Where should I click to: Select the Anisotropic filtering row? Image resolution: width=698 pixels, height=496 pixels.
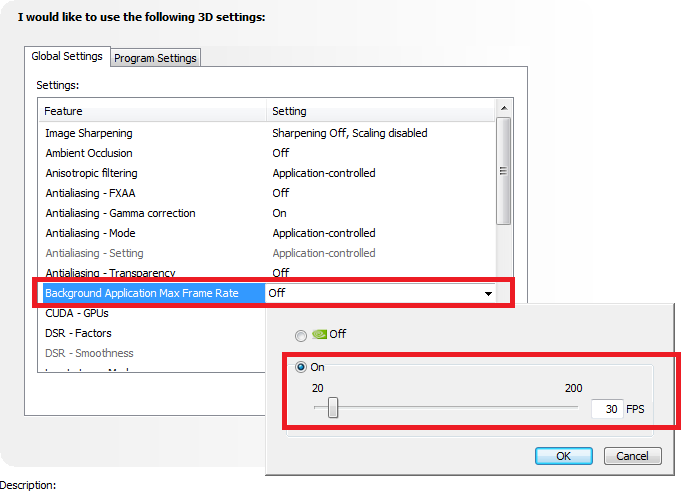pos(267,173)
